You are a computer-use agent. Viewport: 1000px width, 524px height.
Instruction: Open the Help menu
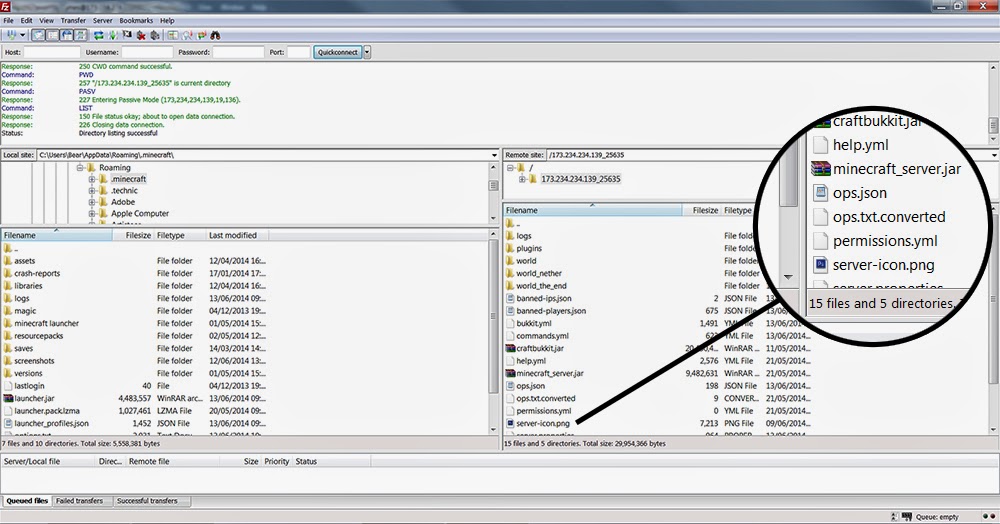coord(166,20)
